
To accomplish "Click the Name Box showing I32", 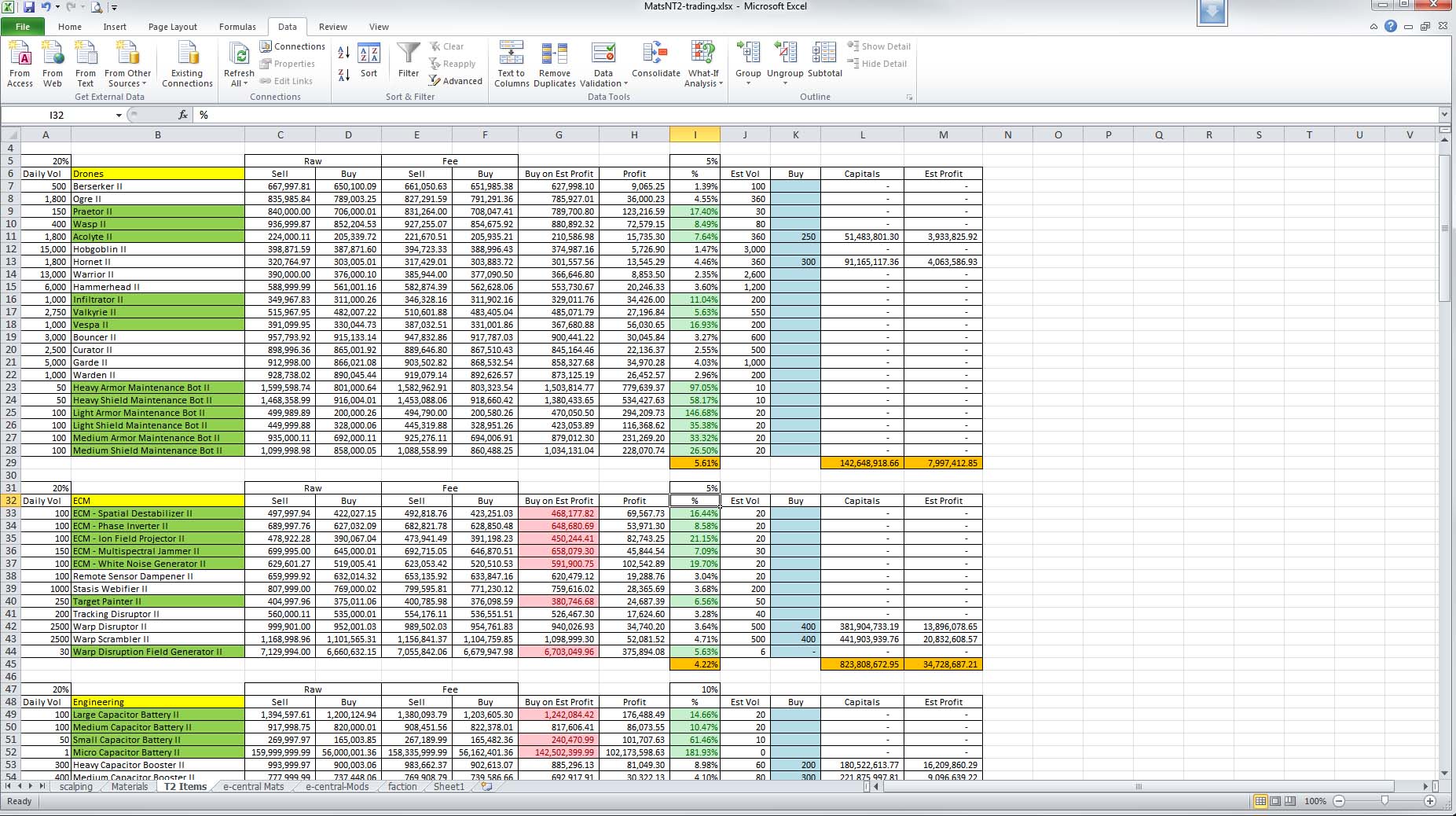I will point(57,115).
